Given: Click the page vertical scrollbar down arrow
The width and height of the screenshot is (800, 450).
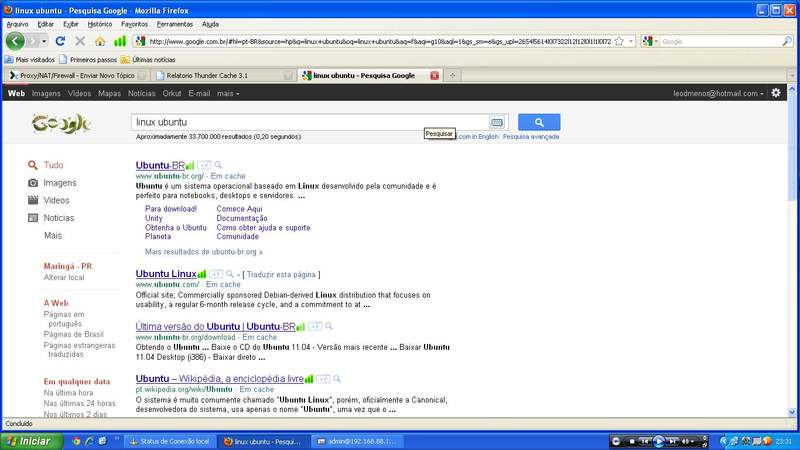Looking at the screenshot, I should click(x=792, y=412).
